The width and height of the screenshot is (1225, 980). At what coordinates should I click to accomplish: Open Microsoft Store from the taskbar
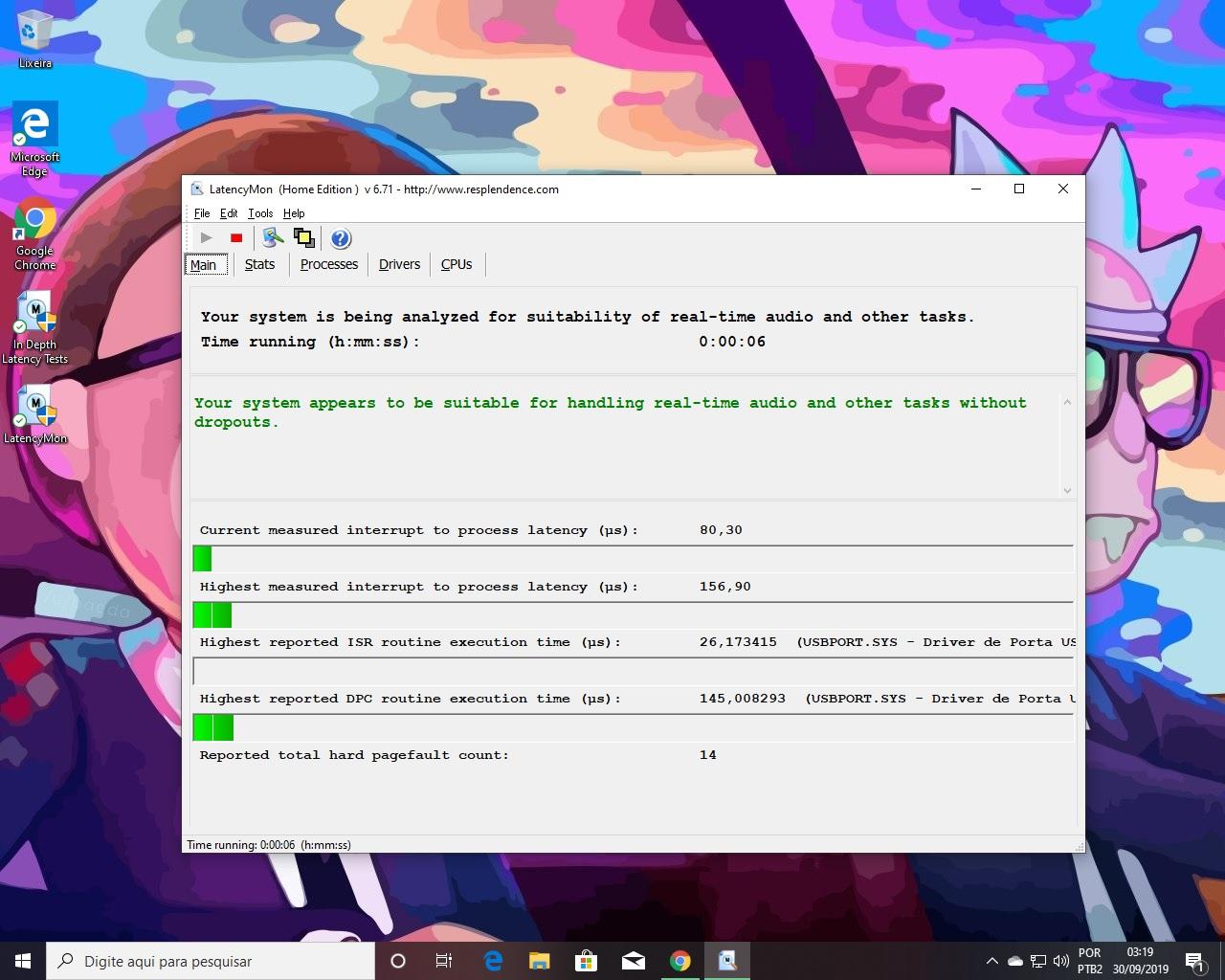[x=587, y=961]
